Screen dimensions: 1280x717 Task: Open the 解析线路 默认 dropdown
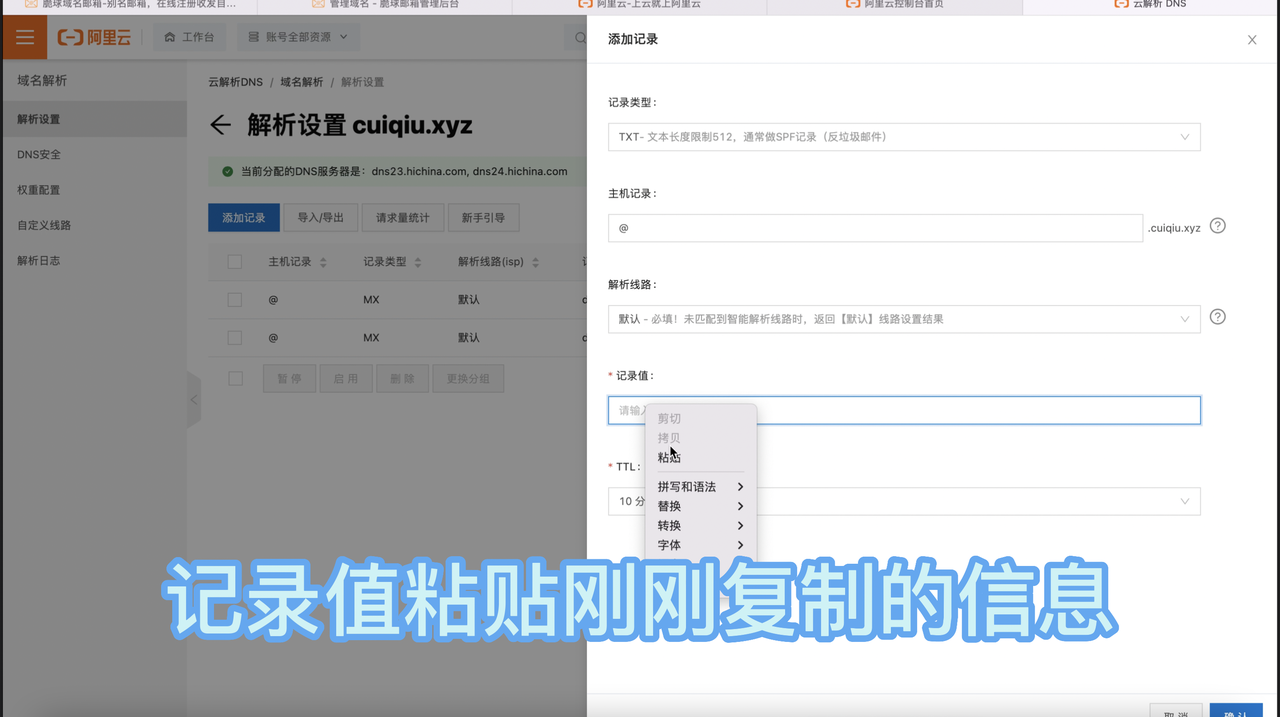tap(904, 319)
